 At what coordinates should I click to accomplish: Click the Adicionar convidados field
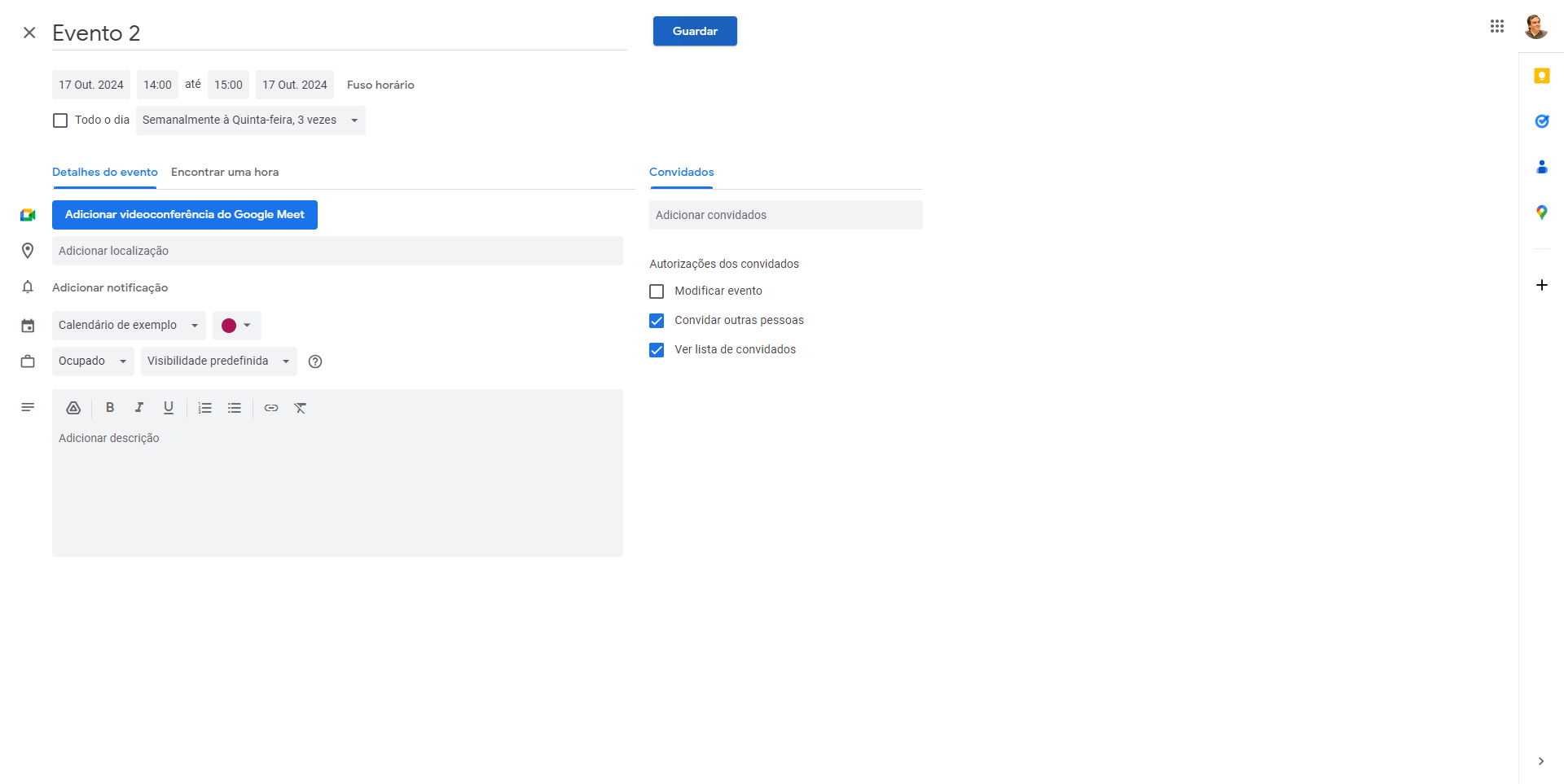point(786,215)
